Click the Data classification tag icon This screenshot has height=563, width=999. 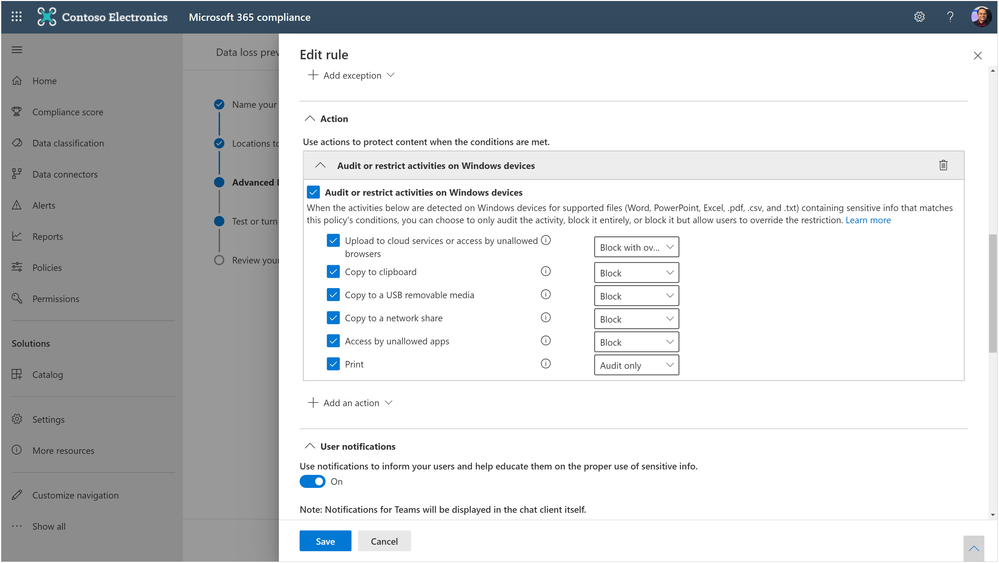pyautogui.click(x=17, y=143)
